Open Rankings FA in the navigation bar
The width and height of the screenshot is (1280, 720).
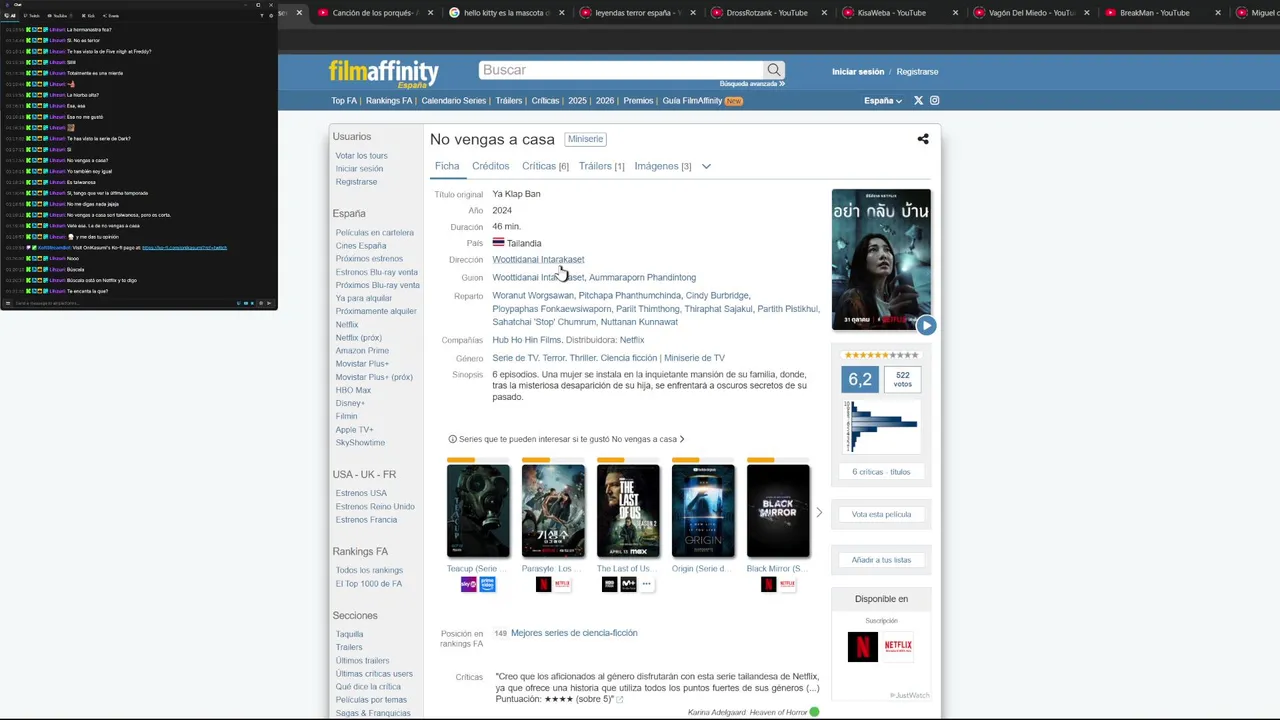(x=389, y=101)
